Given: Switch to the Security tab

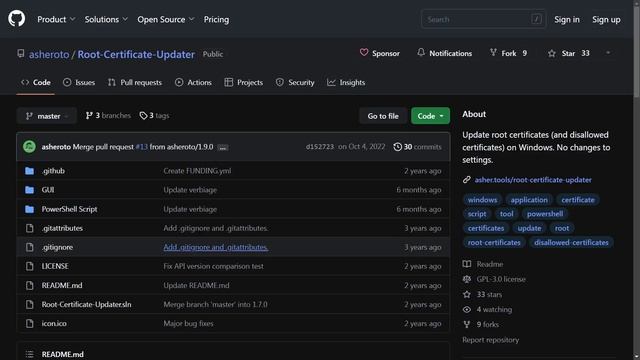Looking at the screenshot, I should (x=295, y=82).
